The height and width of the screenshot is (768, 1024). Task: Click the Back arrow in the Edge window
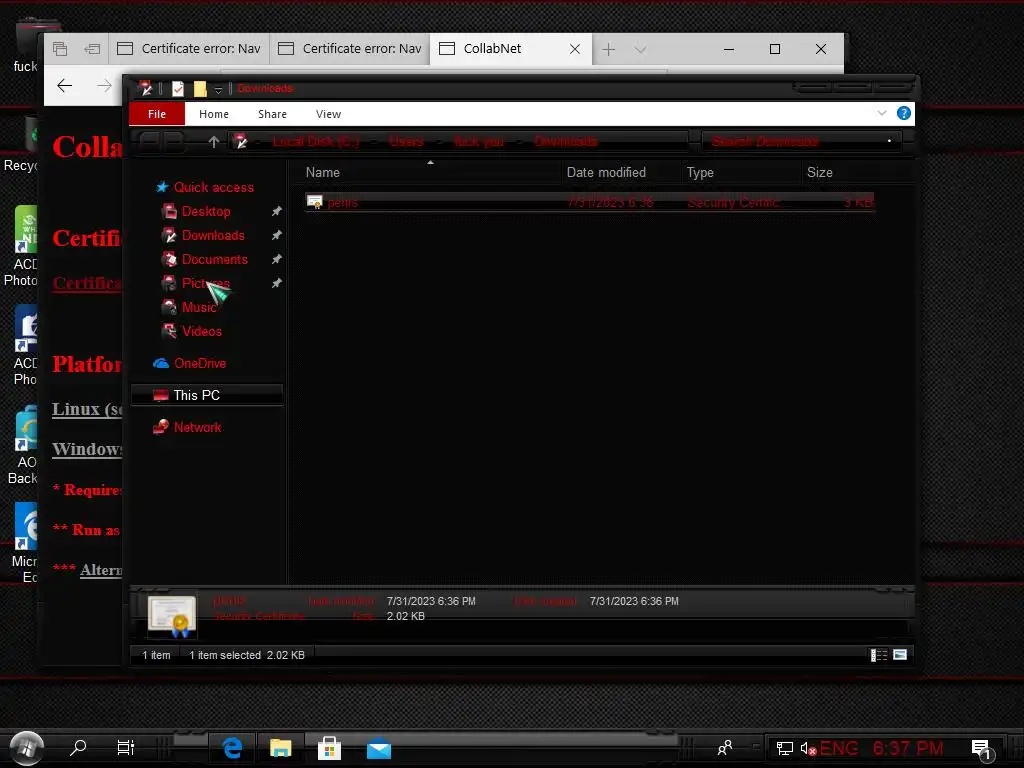64,86
